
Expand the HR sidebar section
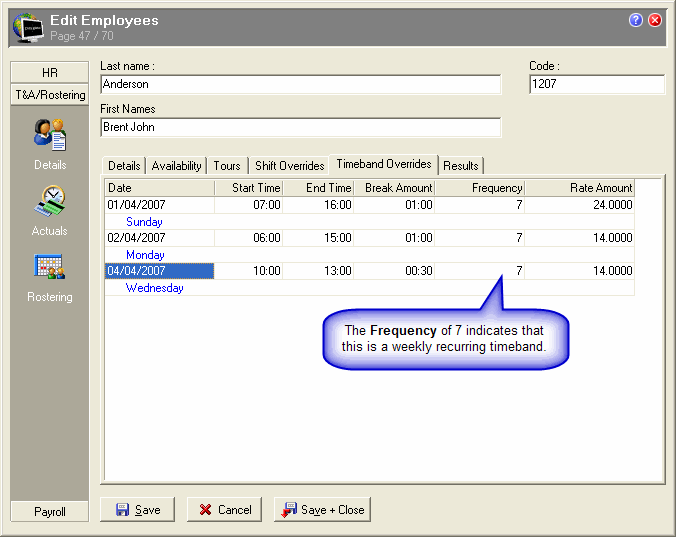[x=49, y=73]
